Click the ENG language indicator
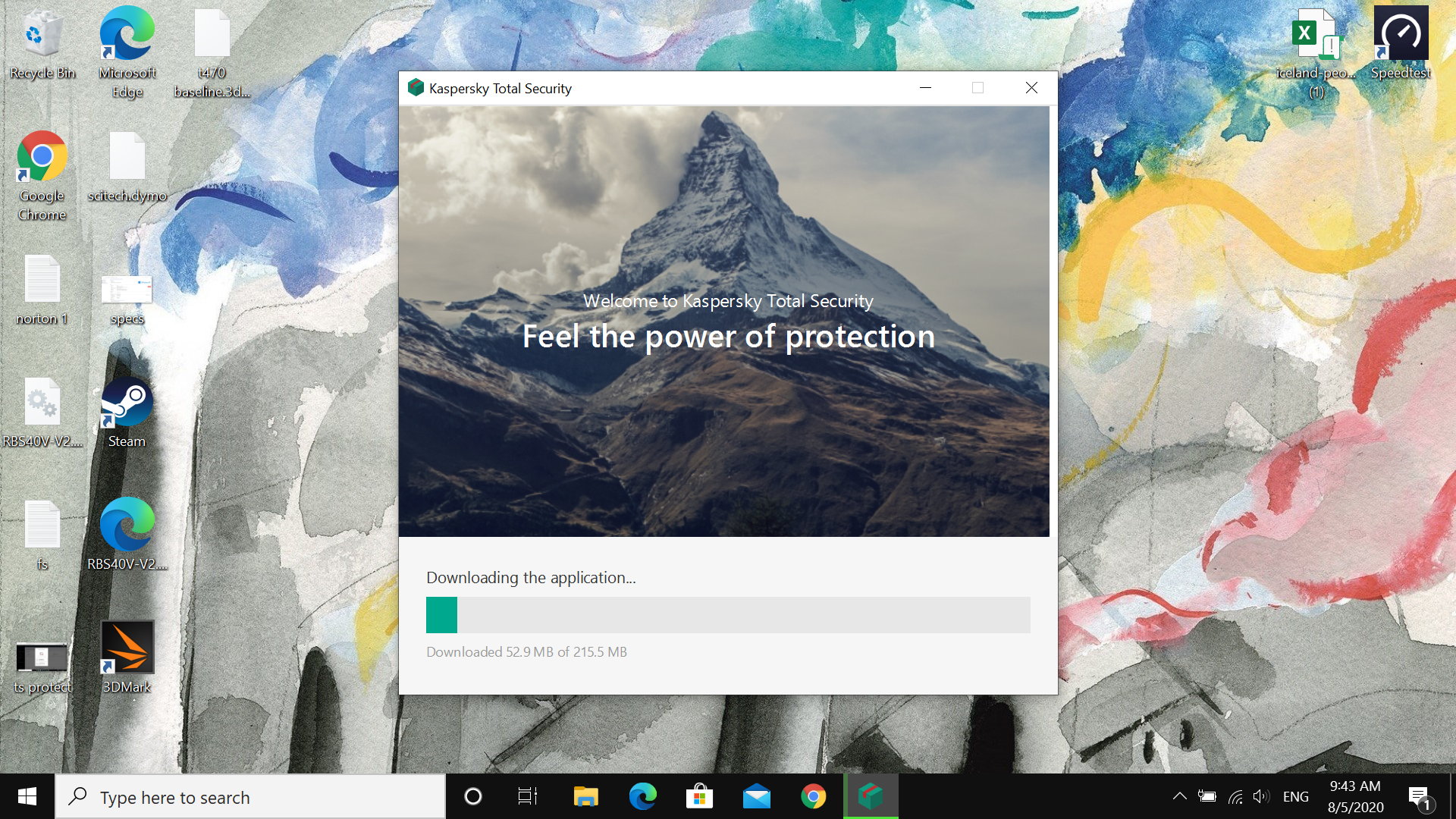This screenshot has width=1456, height=819. tap(1295, 796)
